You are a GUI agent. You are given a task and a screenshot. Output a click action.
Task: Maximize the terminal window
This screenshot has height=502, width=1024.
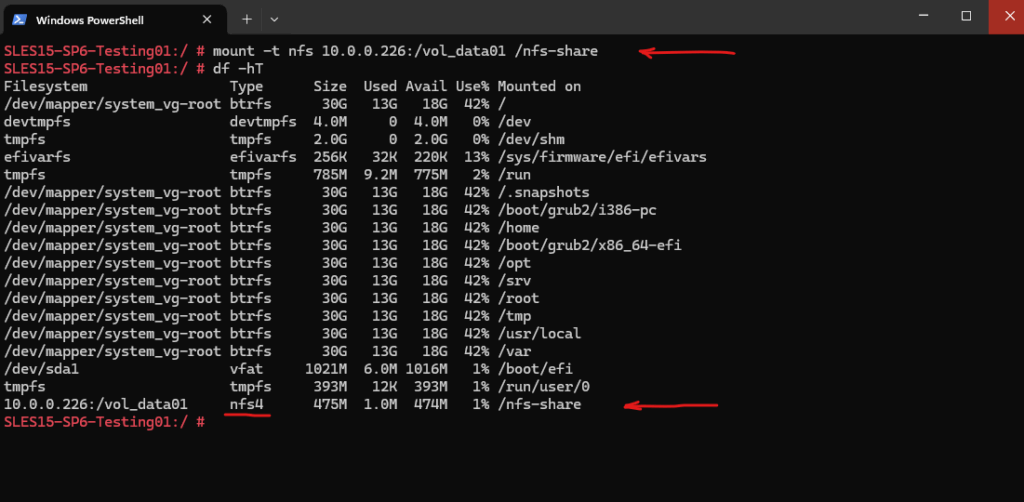coord(966,16)
